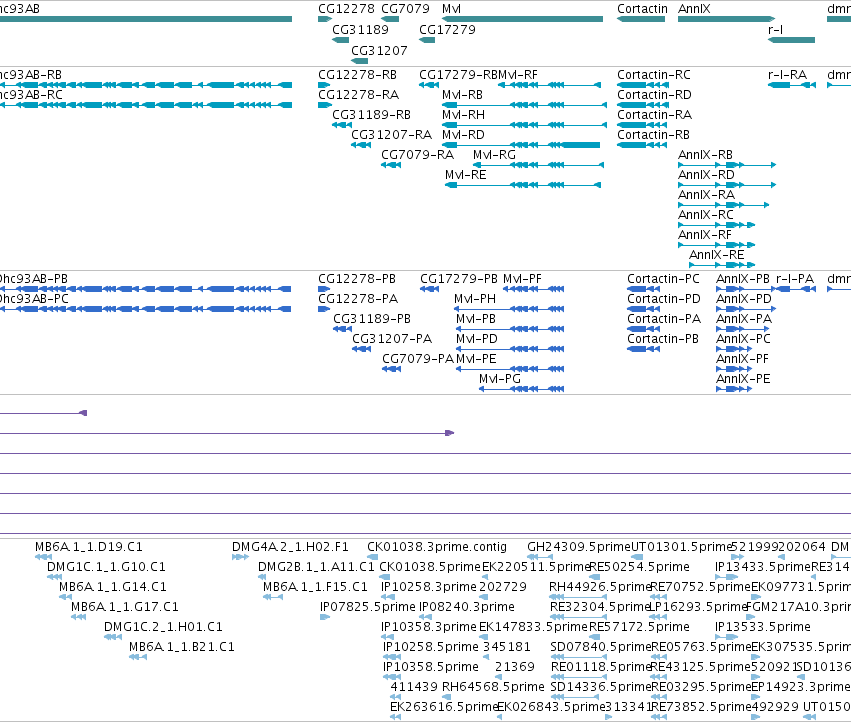Click the CG12278 gene label
The height and width of the screenshot is (722, 851).
[346, 9]
